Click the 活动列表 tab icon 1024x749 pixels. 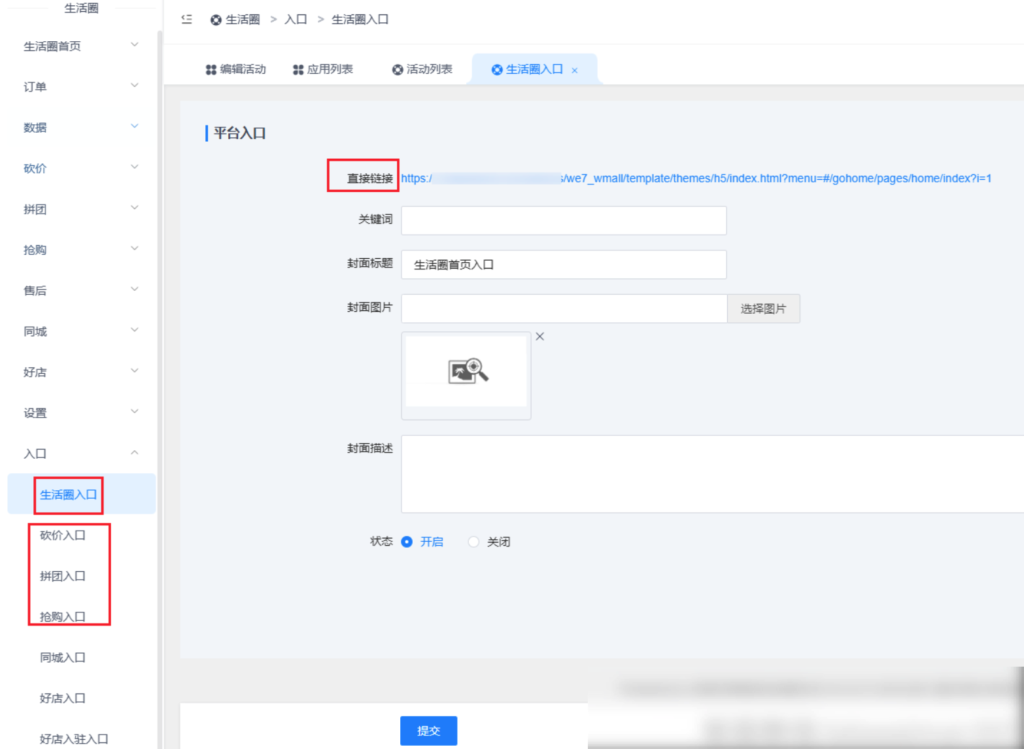[x=398, y=70]
